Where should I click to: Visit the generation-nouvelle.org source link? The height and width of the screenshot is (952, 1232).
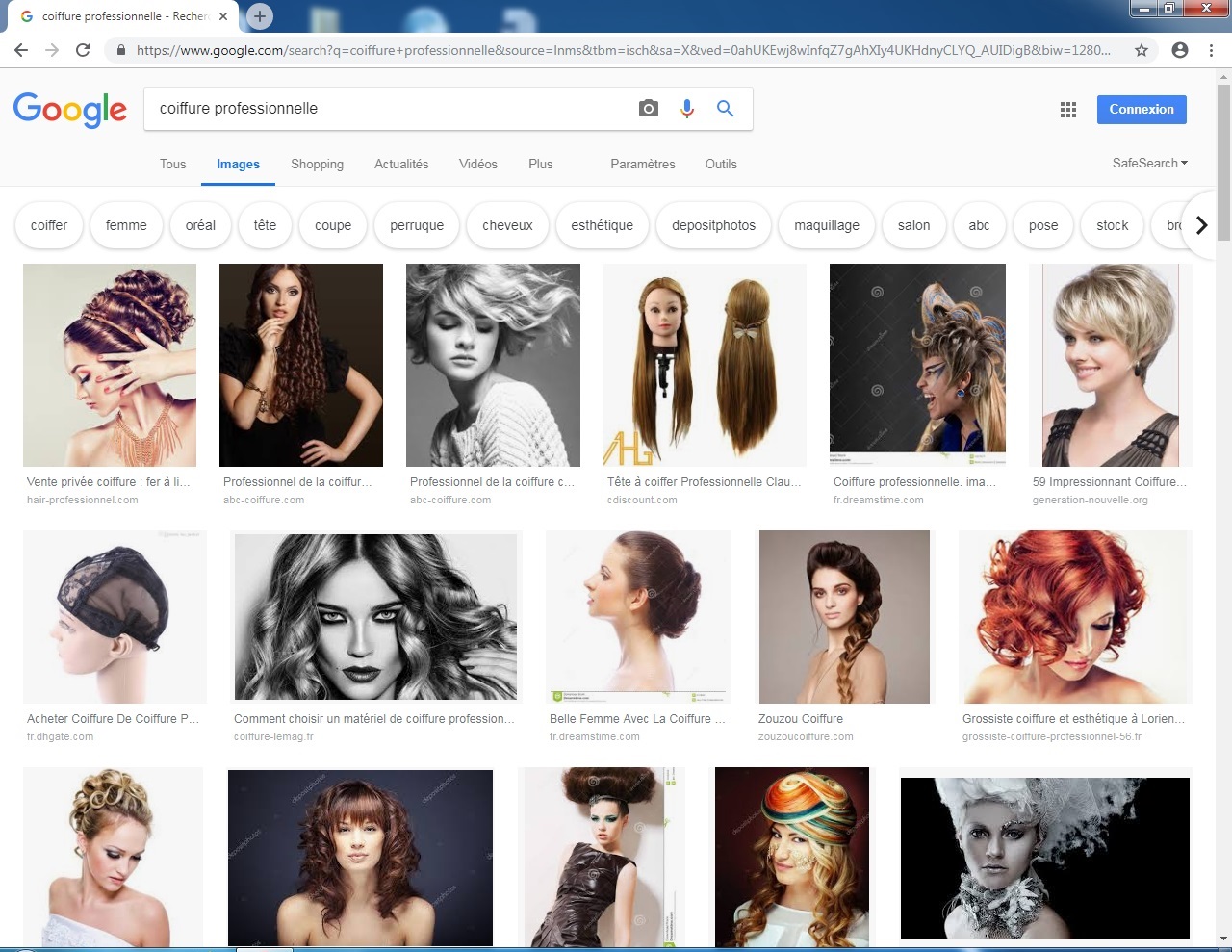coord(1091,500)
